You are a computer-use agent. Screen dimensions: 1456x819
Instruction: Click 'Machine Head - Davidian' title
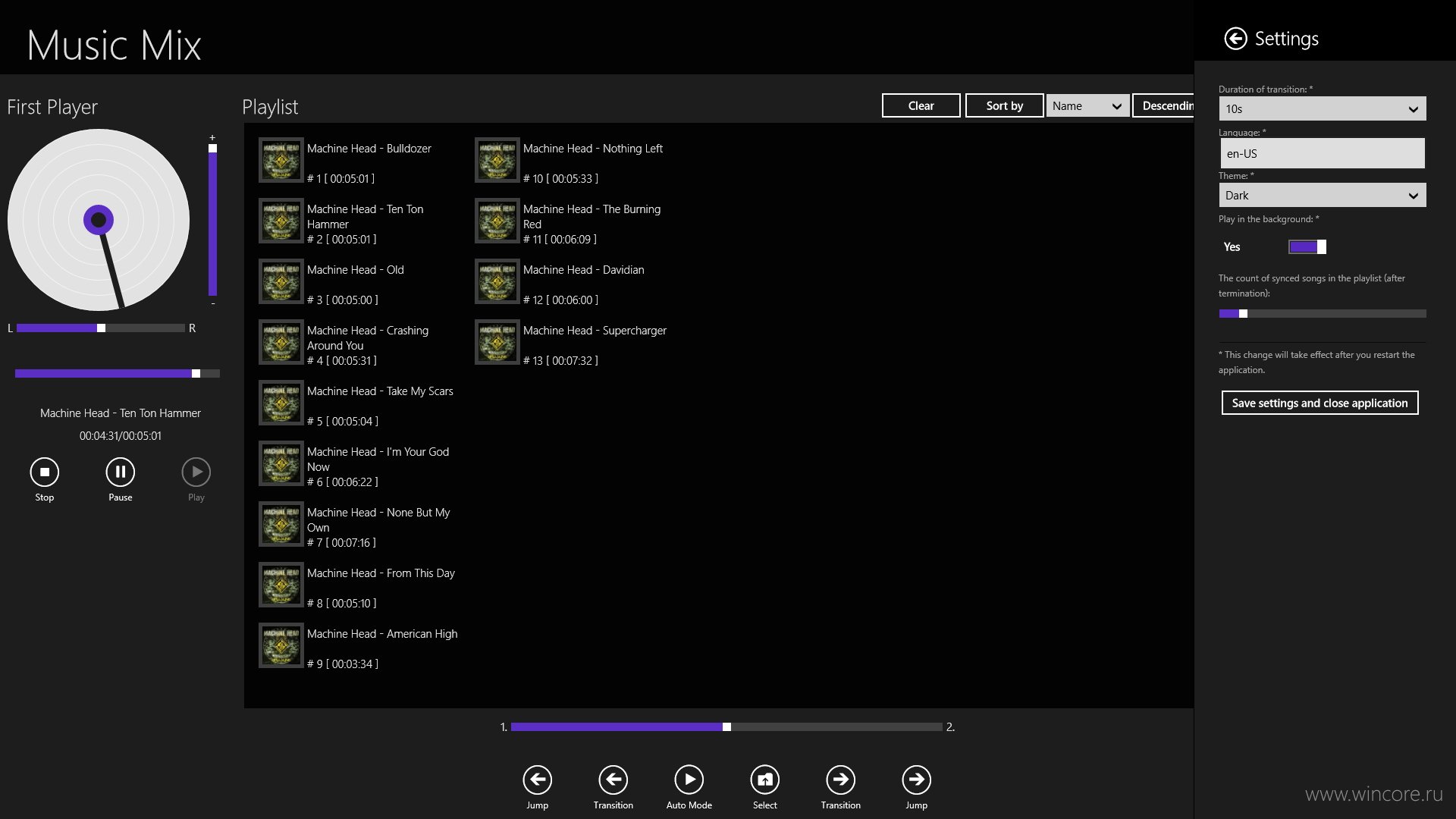(584, 270)
